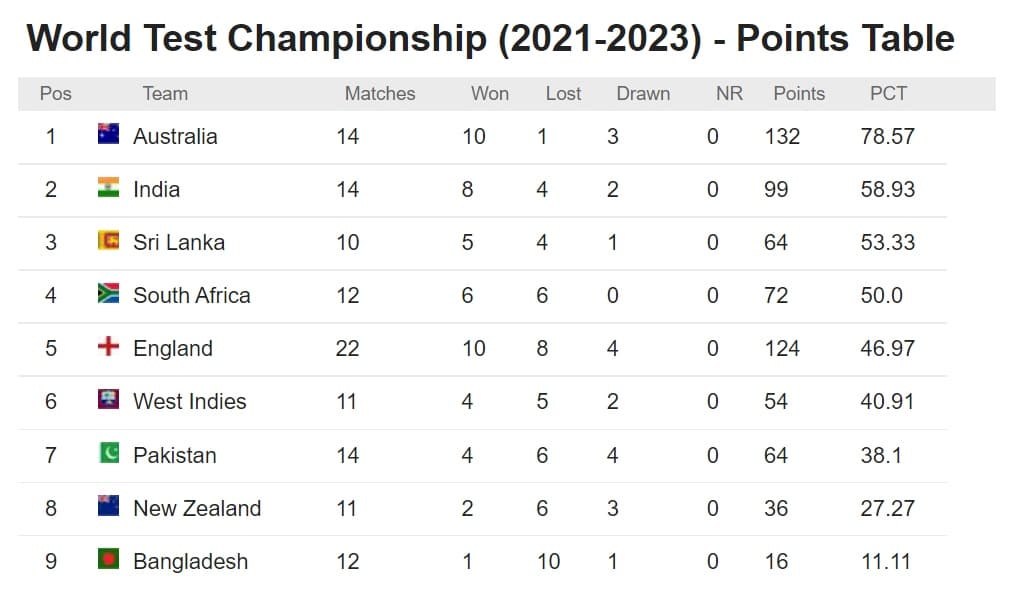Sort by the Drawn column header
Image resolution: width=1013 pixels, height=615 pixels.
[x=643, y=94]
